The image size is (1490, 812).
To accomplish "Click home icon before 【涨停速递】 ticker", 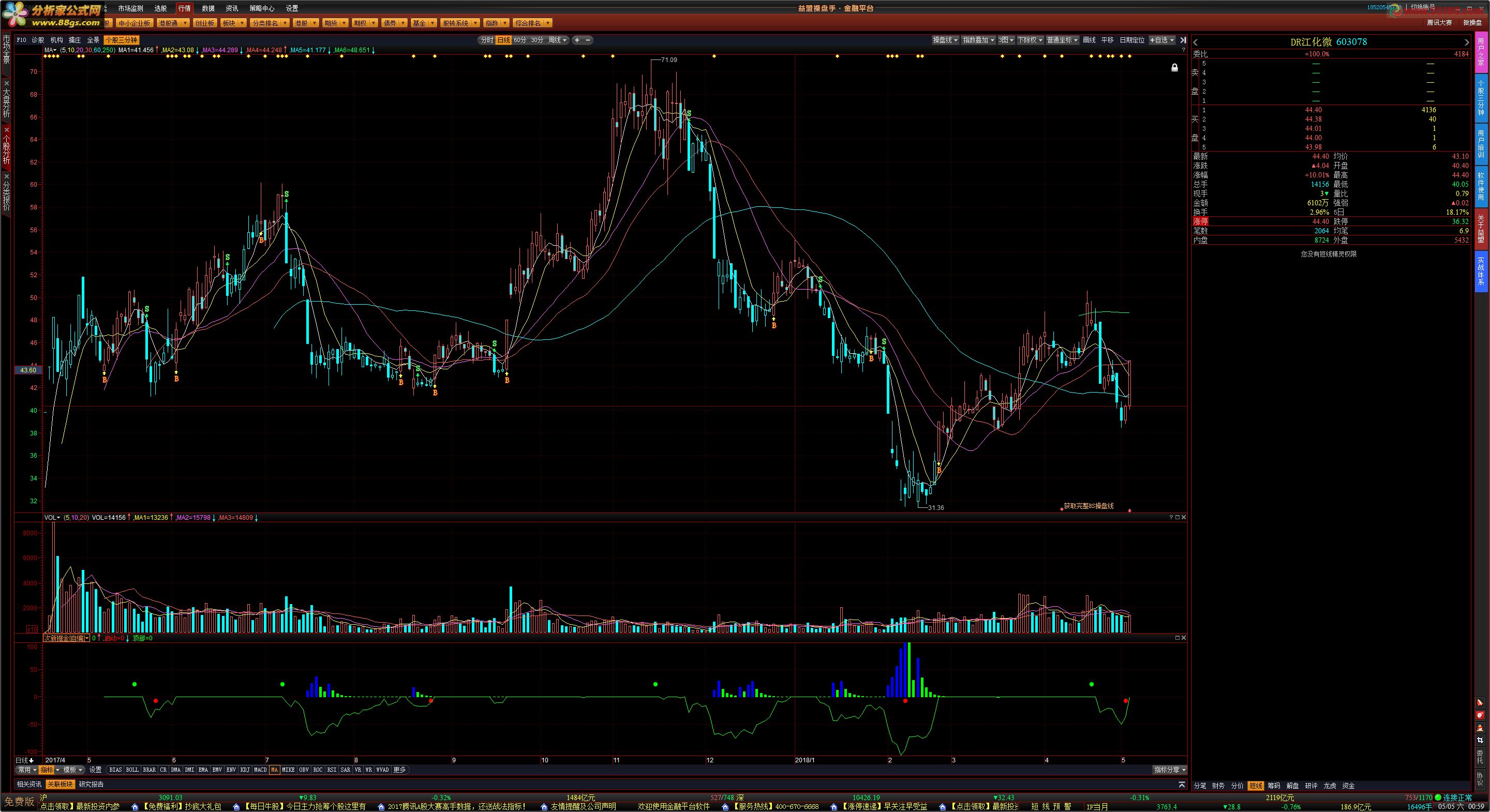I will [835, 807].
